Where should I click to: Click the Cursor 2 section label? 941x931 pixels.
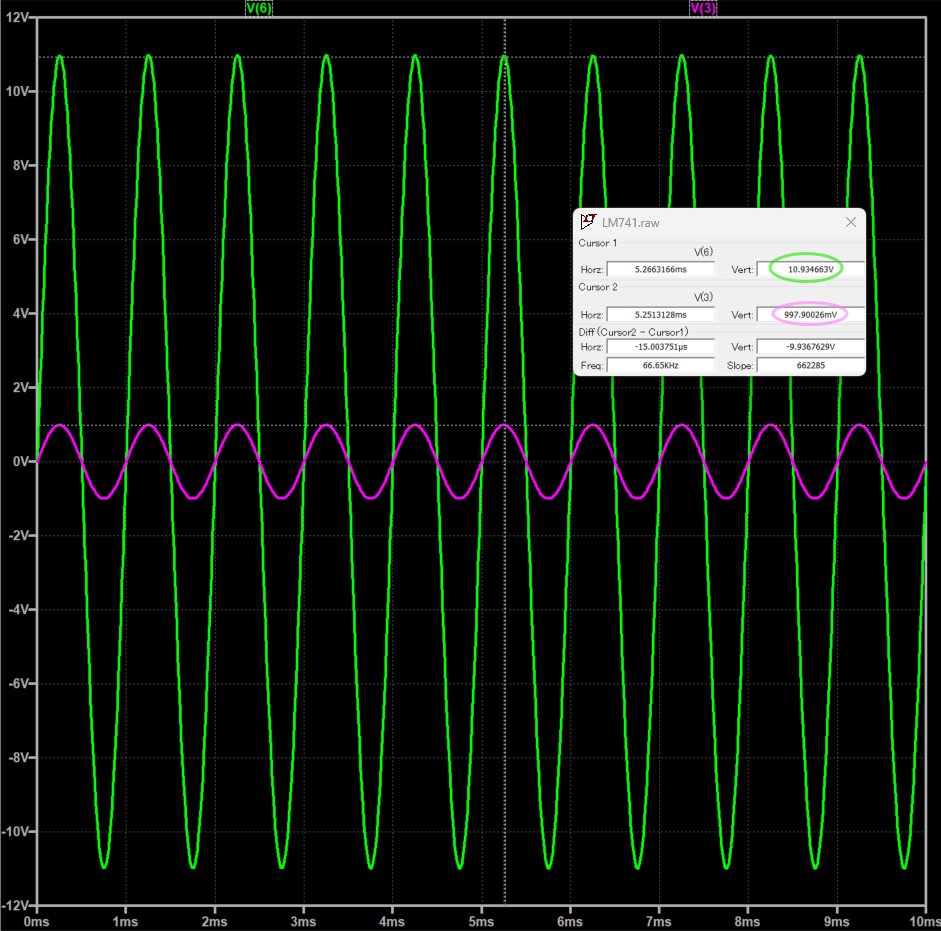[597, 287]
